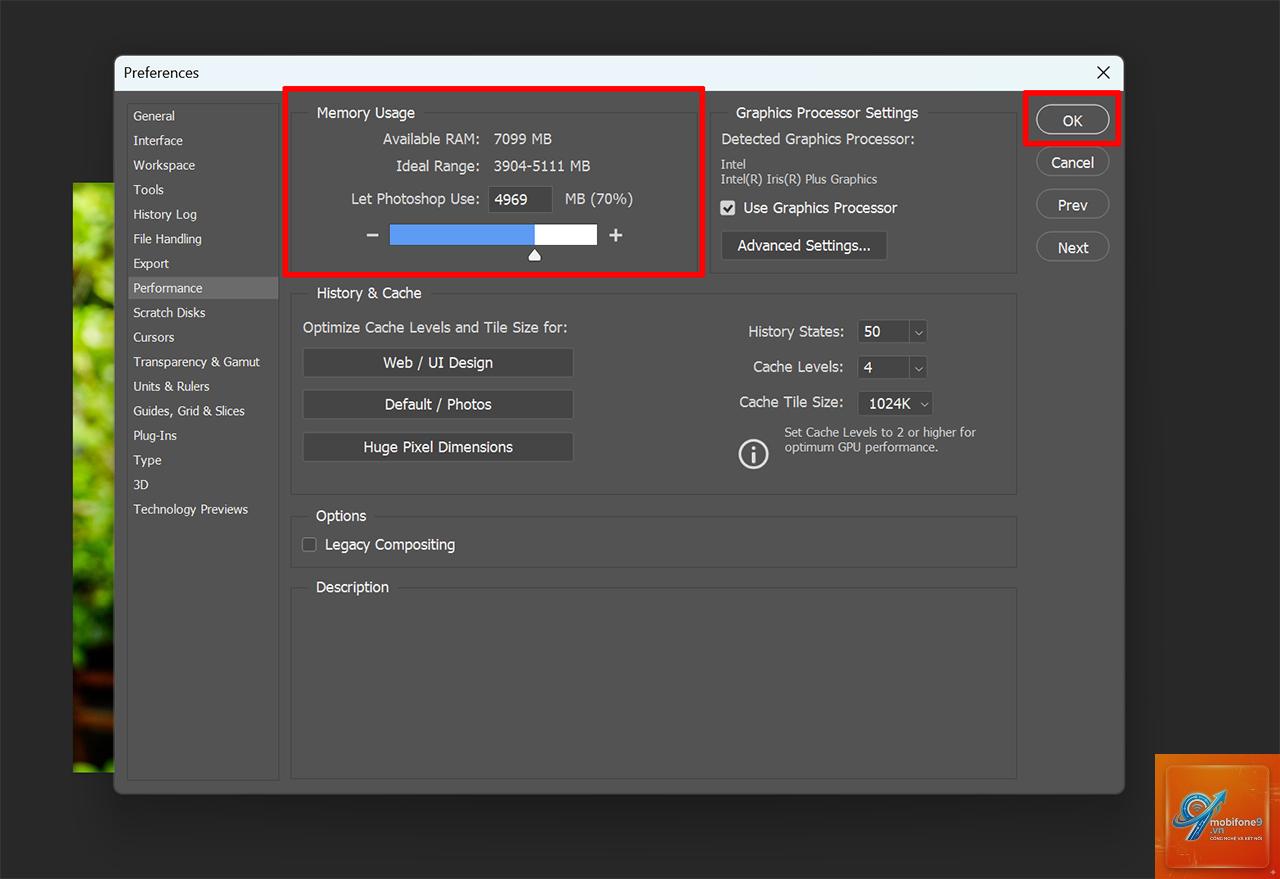This screenshot has width=1280, height=879.
Task: Open the Cache Tile Size dropdown
Action: pos(895,403)
